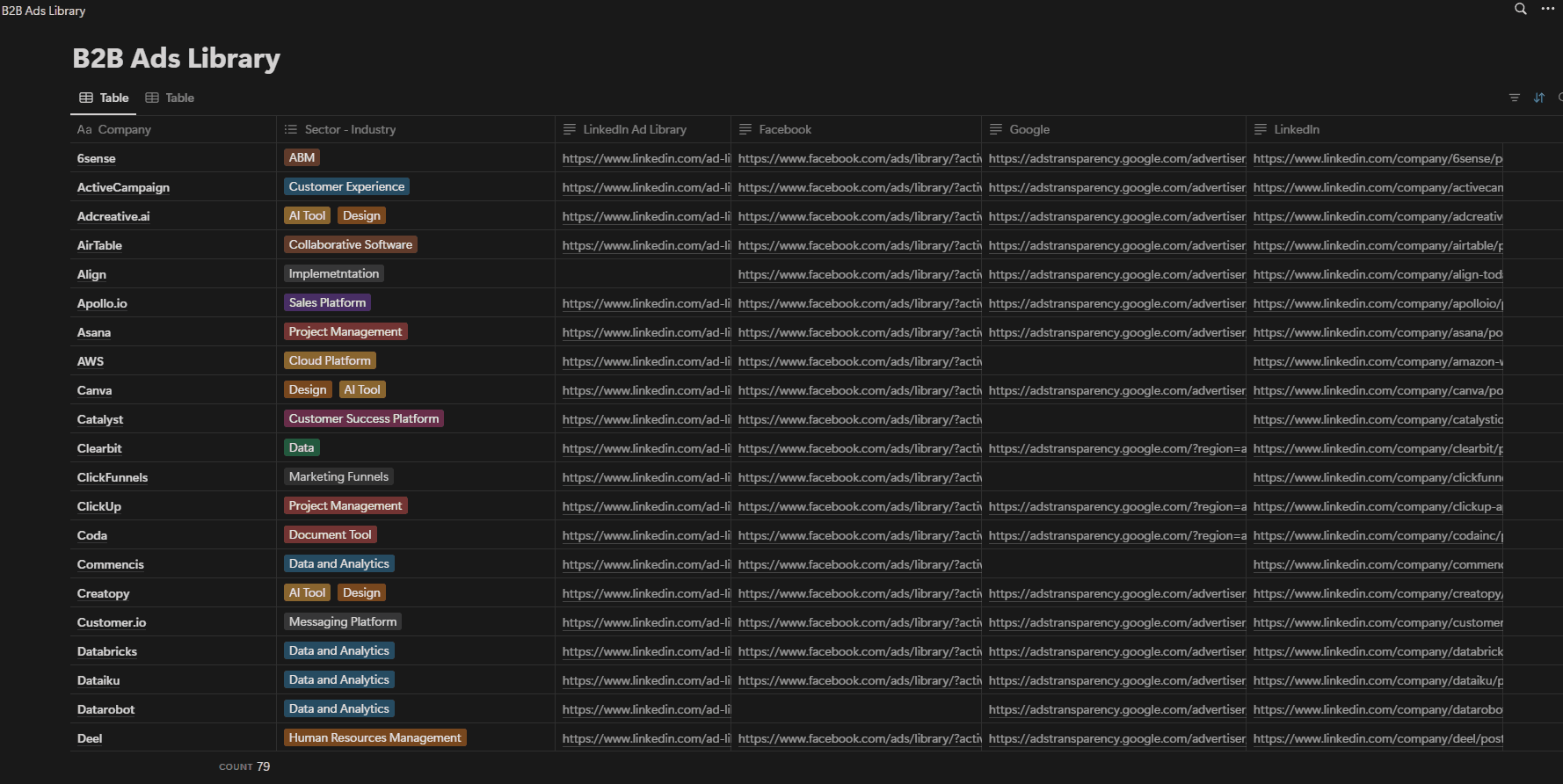1563x784 pixels.
Task: Select the Clearbit company name
Action: tap(99, 448)
